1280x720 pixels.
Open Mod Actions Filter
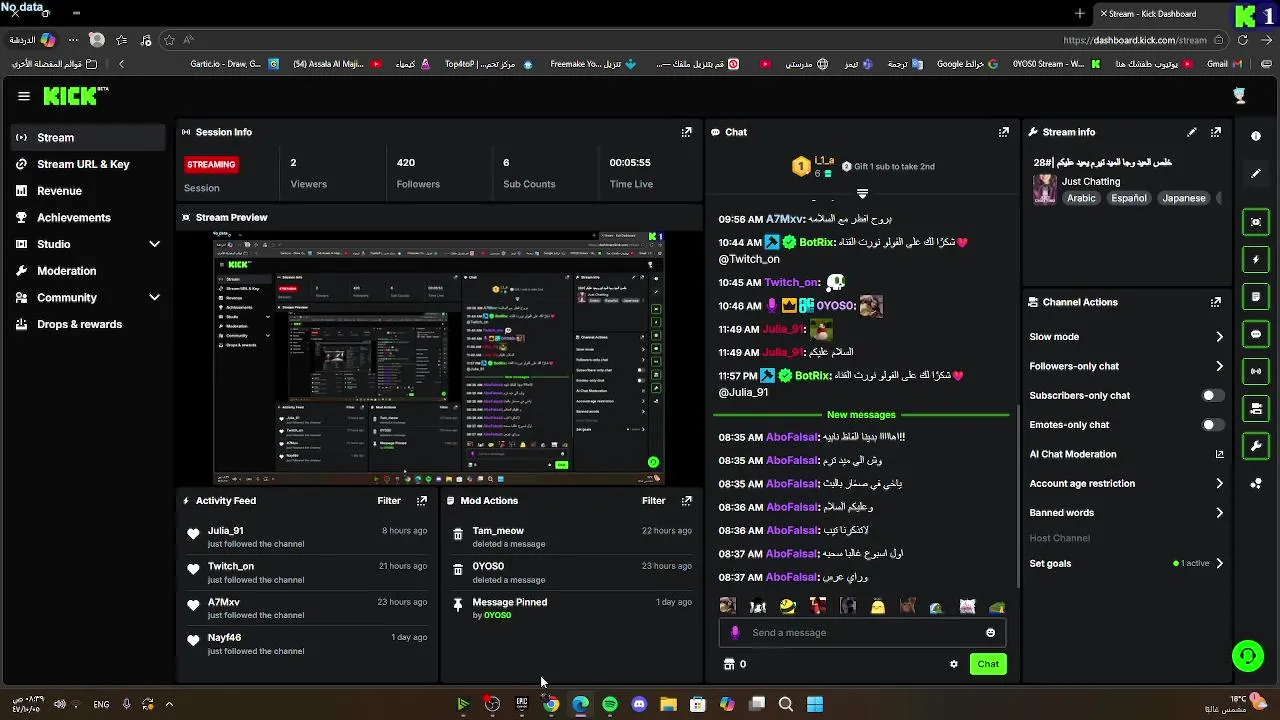(x=654, y=501)
